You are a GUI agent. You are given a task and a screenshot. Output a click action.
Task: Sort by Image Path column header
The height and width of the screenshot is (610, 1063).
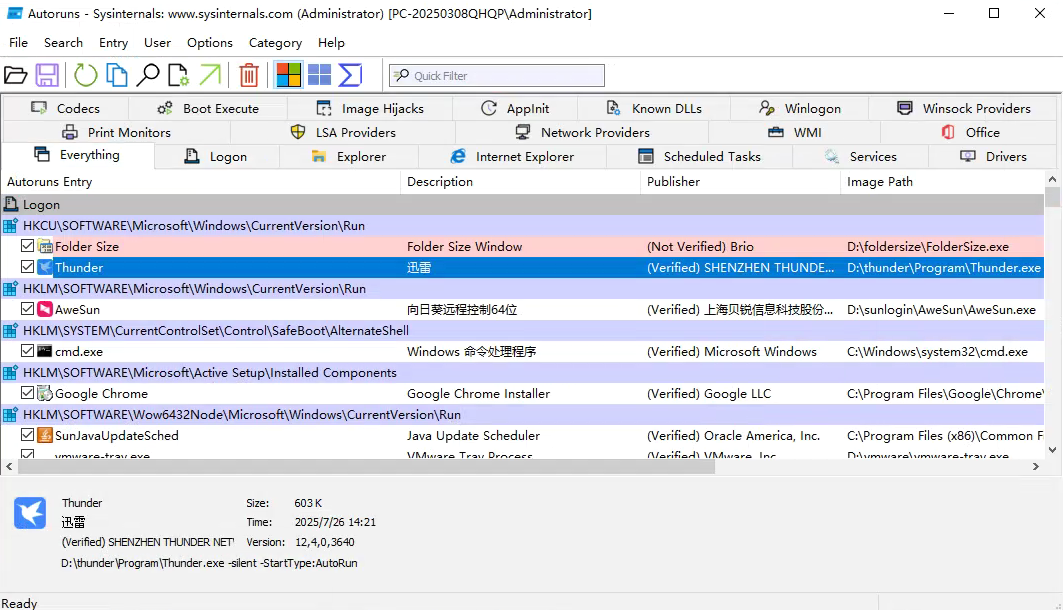pos(942,182)
